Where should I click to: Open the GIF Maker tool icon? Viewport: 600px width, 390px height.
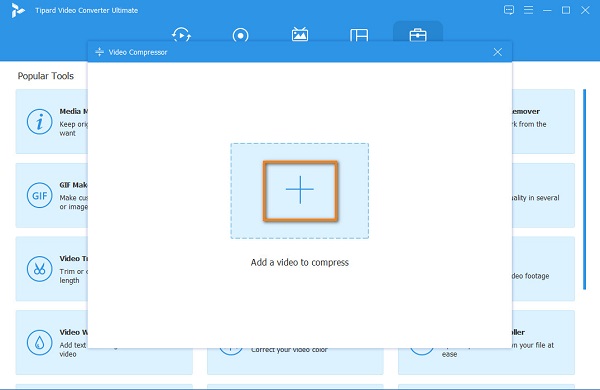pos(39,196)
